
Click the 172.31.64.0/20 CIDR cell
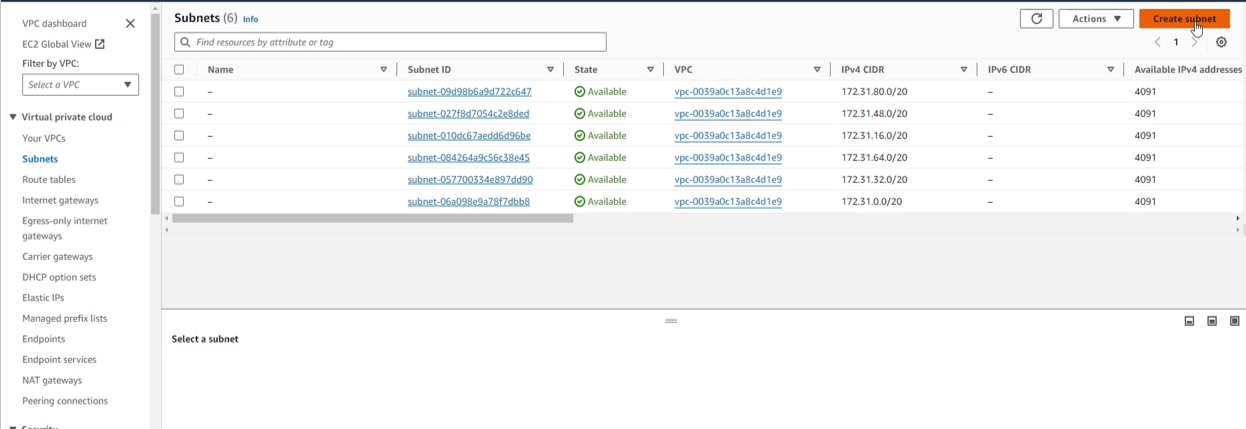(x=874, y=158)
